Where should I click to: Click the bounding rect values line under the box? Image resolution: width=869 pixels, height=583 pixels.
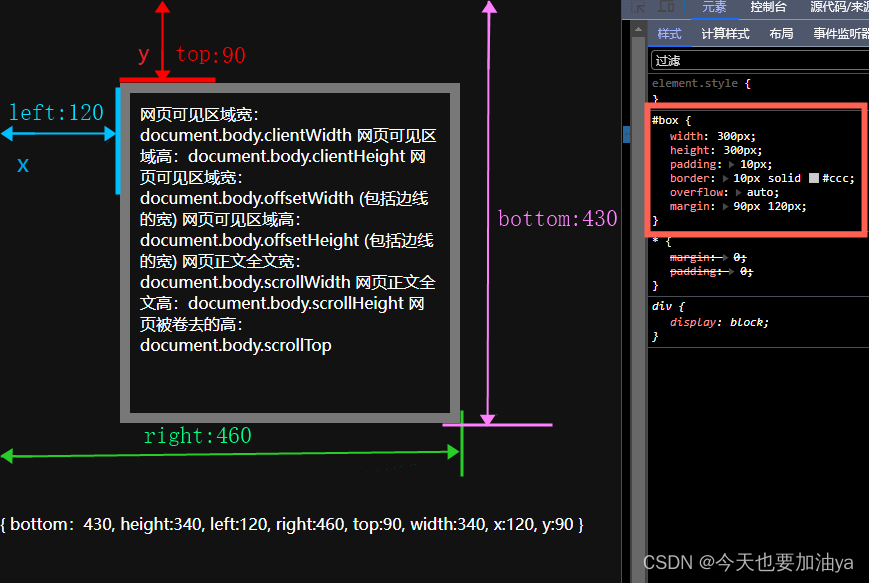tap(292, 524)
